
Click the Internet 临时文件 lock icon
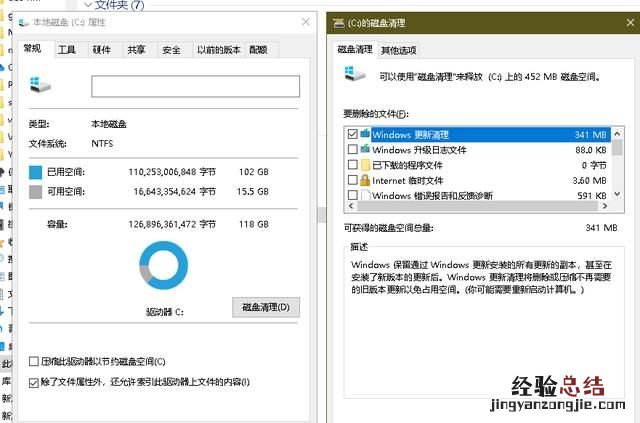(x=365, y=180)
